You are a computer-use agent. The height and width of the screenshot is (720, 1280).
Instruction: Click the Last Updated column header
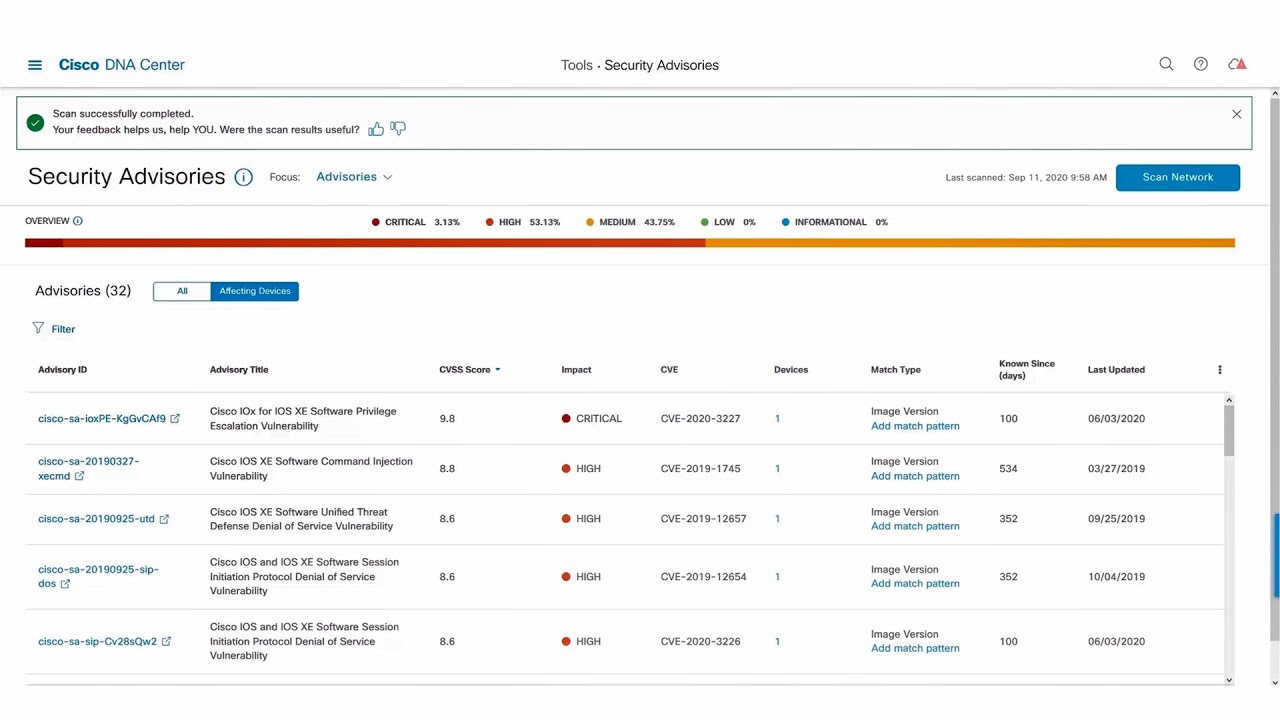tap(1116, 370)
